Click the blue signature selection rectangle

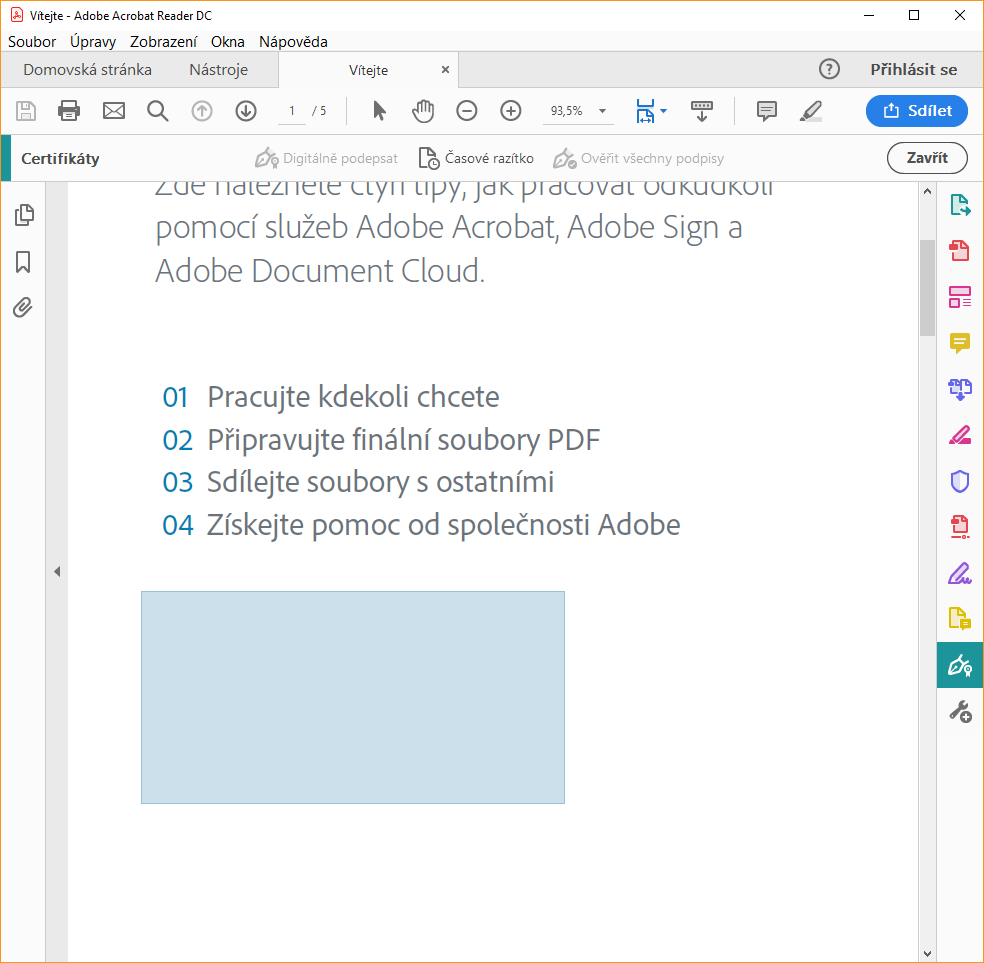pos(353,697)
